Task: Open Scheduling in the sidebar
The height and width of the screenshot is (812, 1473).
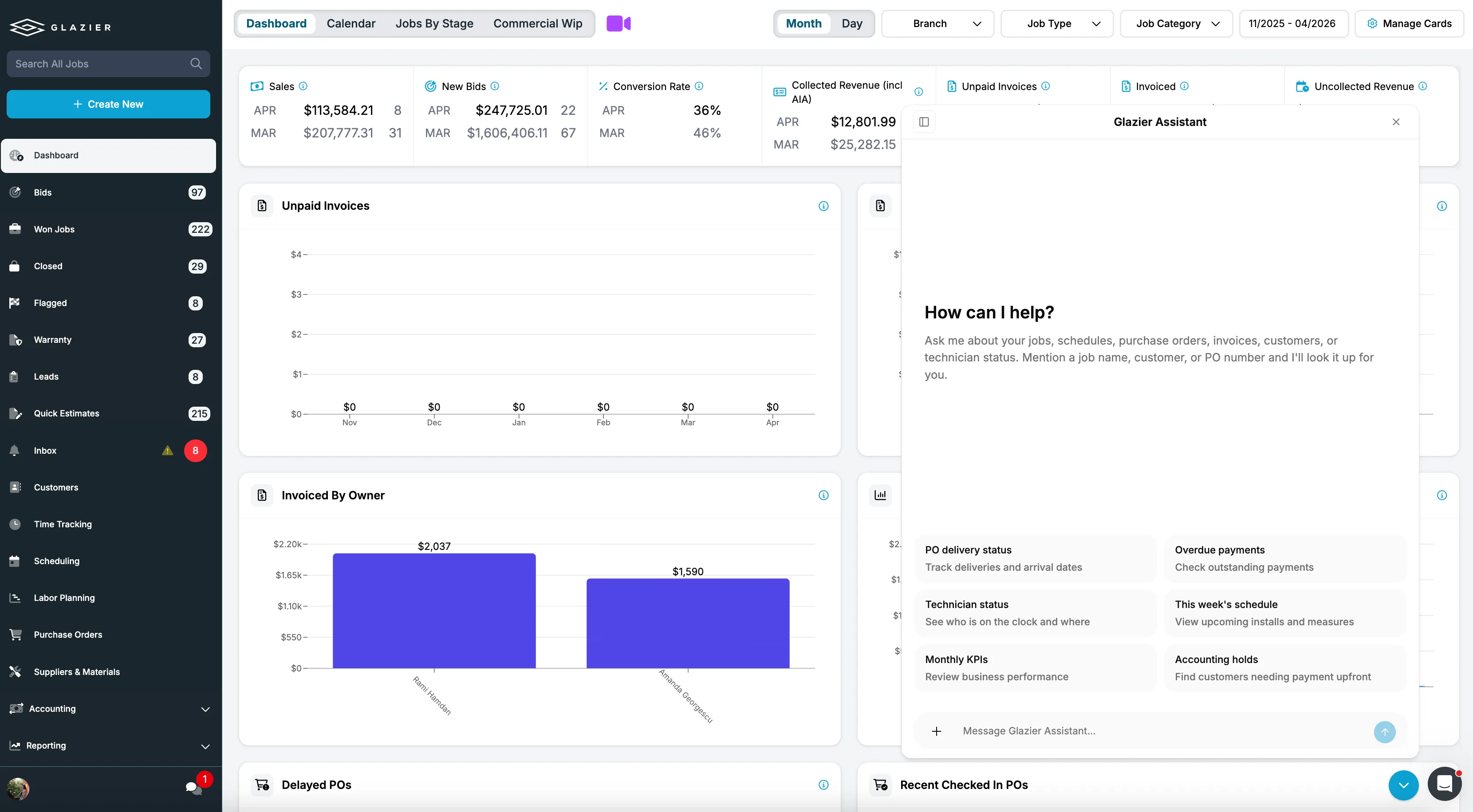Action: click(109, 561)
